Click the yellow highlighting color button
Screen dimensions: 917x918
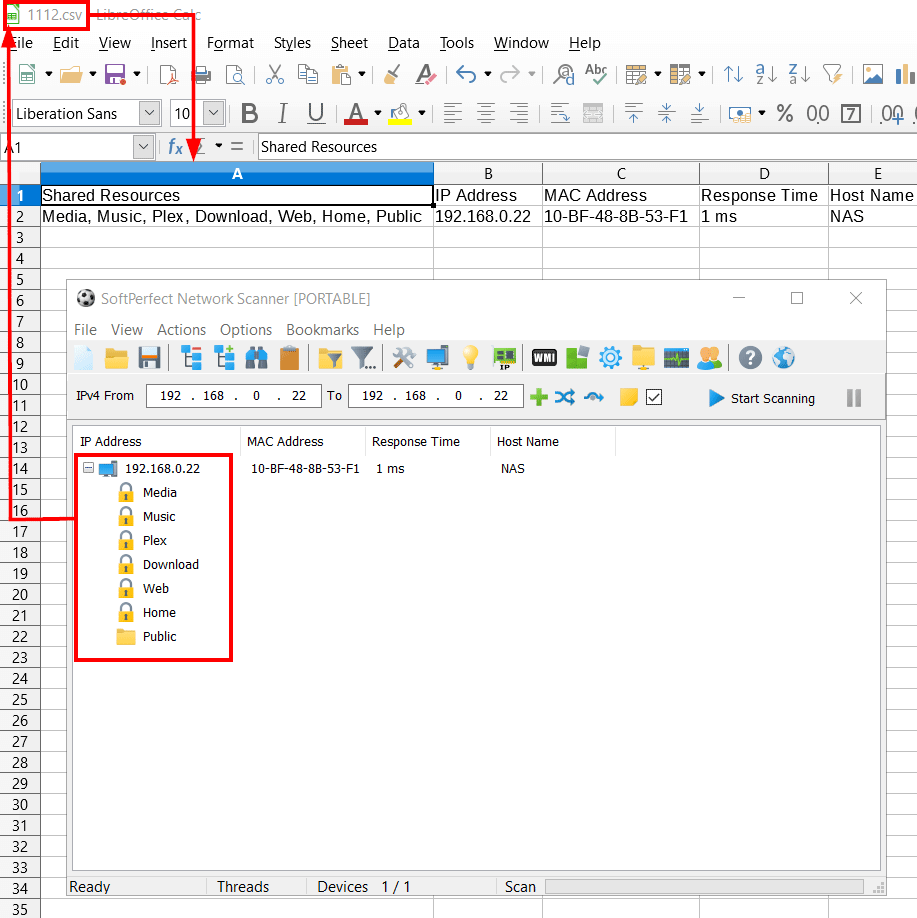click(401, 113)
